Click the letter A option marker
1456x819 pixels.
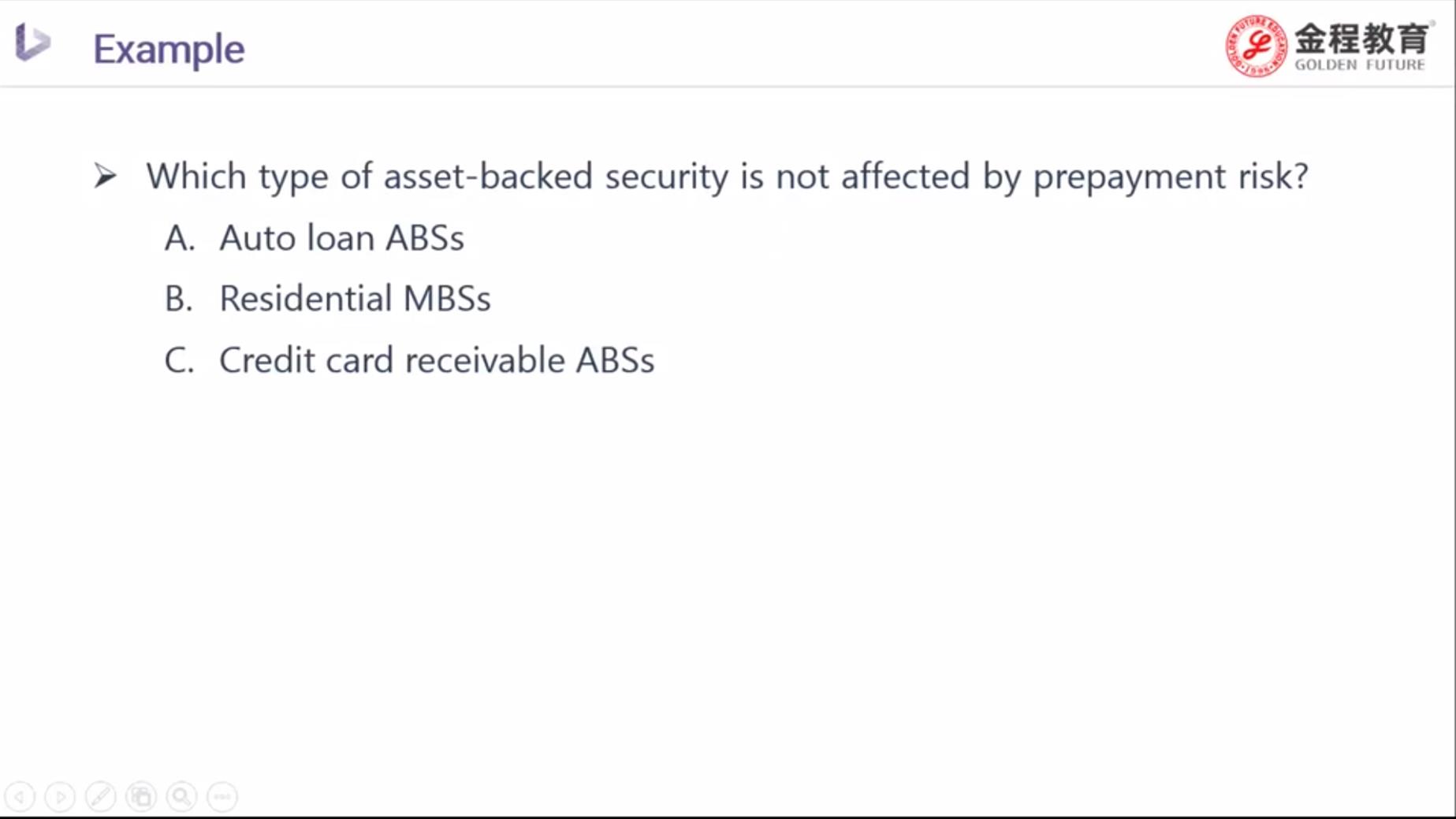pyautogui.click(x=179, y=238)
